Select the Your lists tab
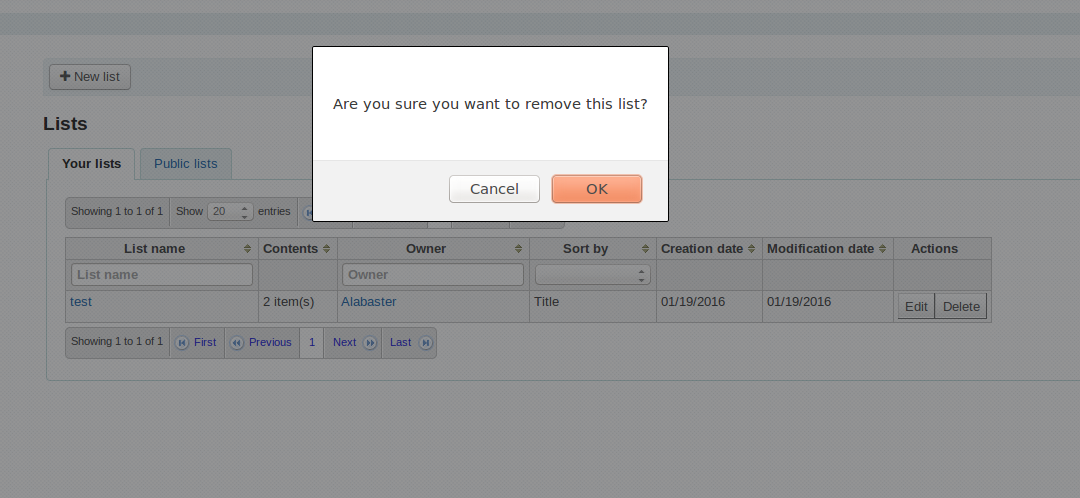Screen dimensions: 1080x498 click(x=91, y=164)
